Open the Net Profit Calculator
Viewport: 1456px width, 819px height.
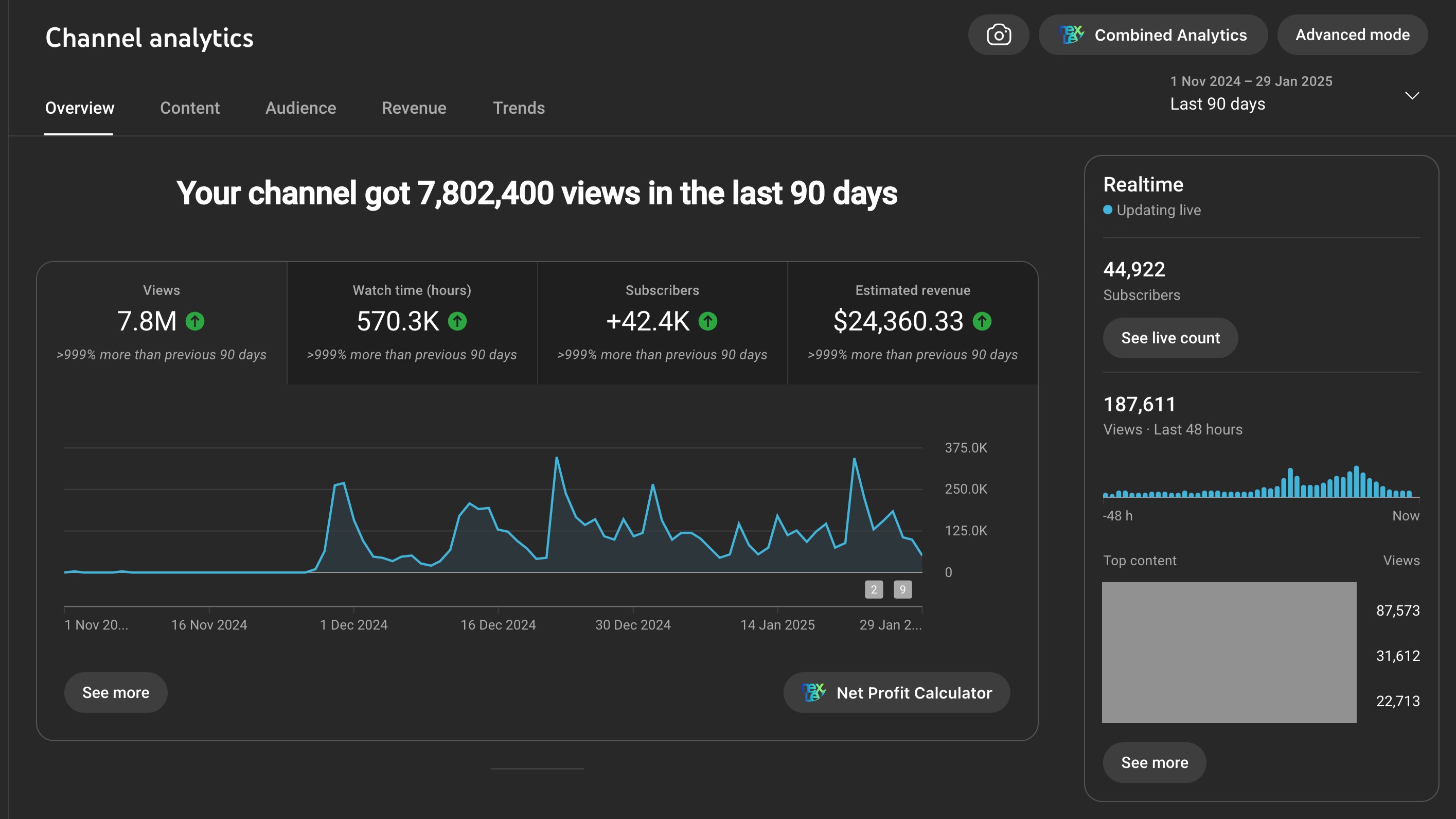896,692
